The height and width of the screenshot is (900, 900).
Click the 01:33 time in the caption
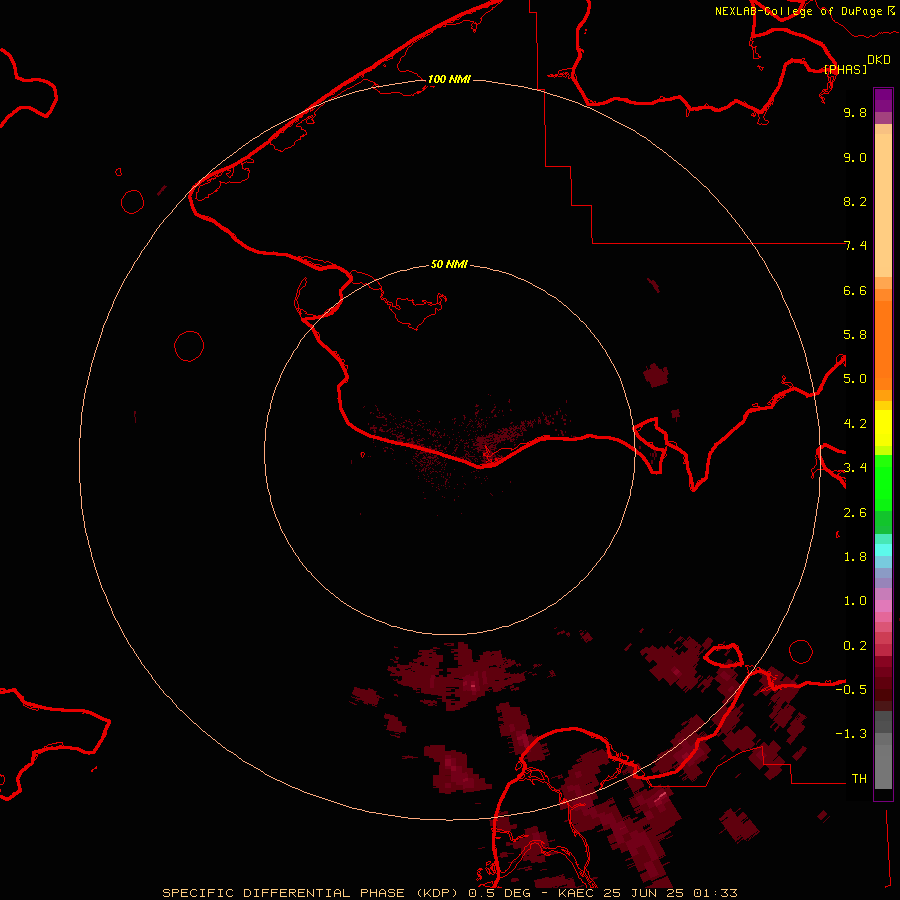715,893
